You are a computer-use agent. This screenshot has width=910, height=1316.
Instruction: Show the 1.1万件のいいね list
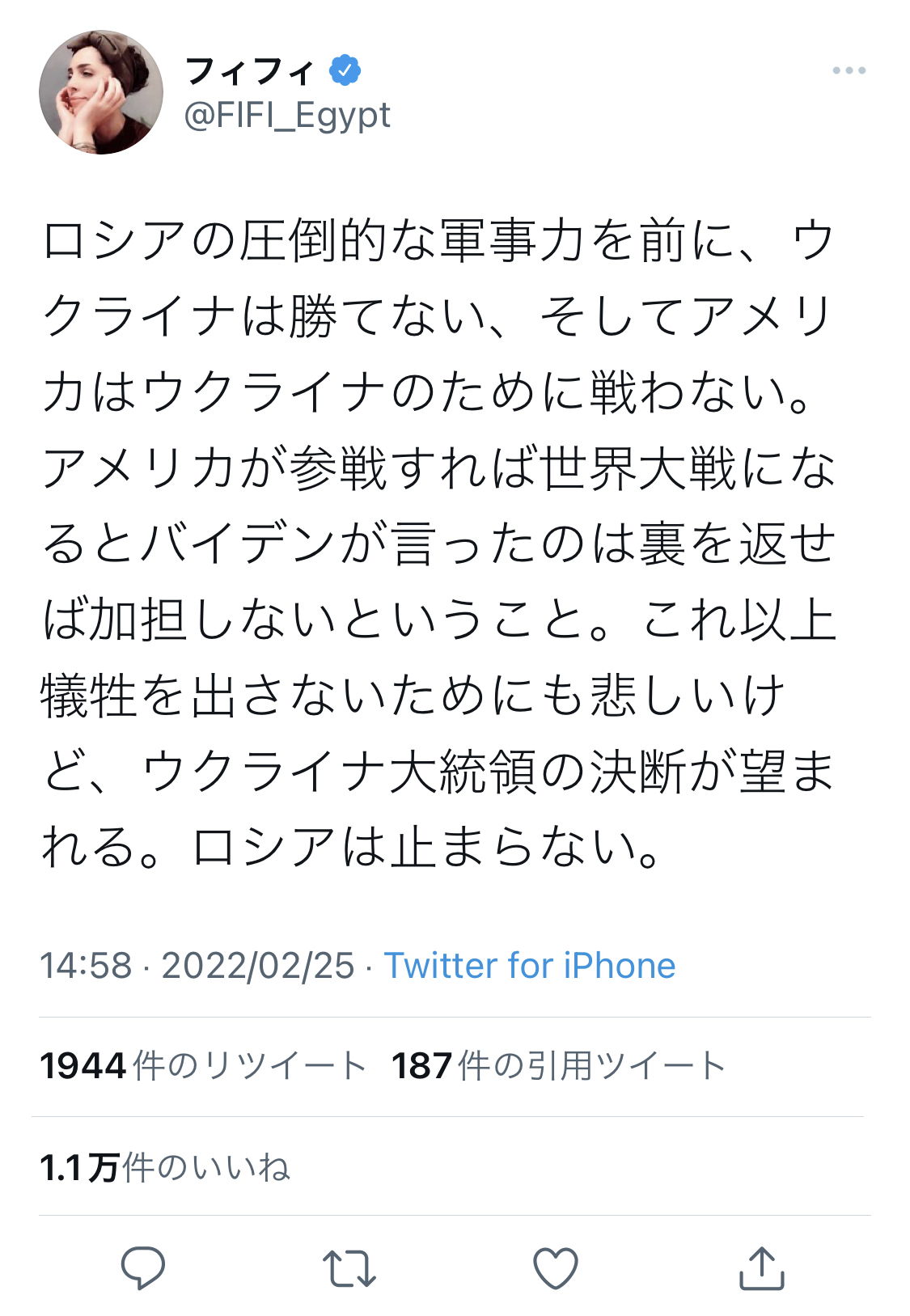point(165,1167)
